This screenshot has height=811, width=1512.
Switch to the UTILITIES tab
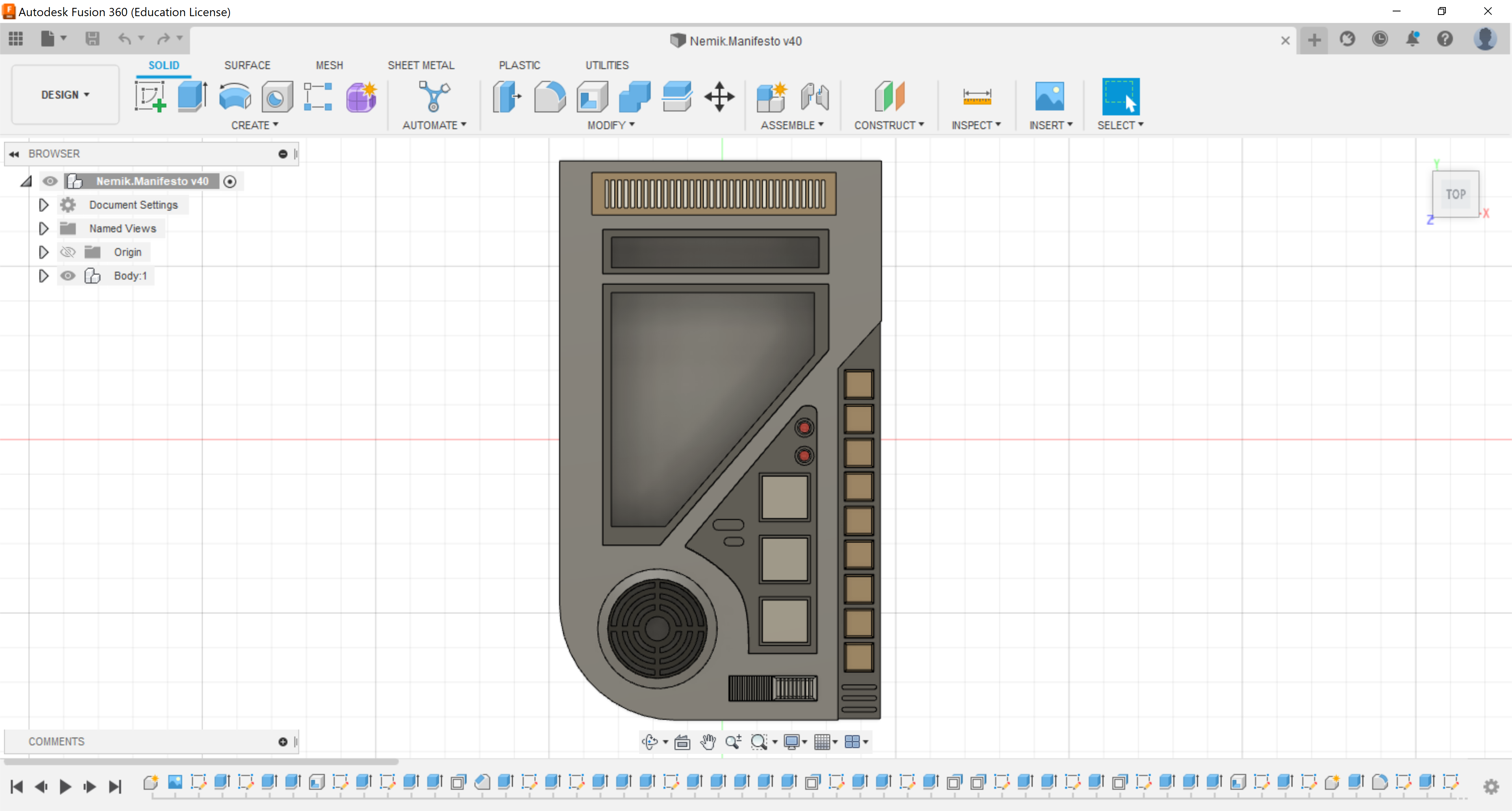[x=607, y=65]
